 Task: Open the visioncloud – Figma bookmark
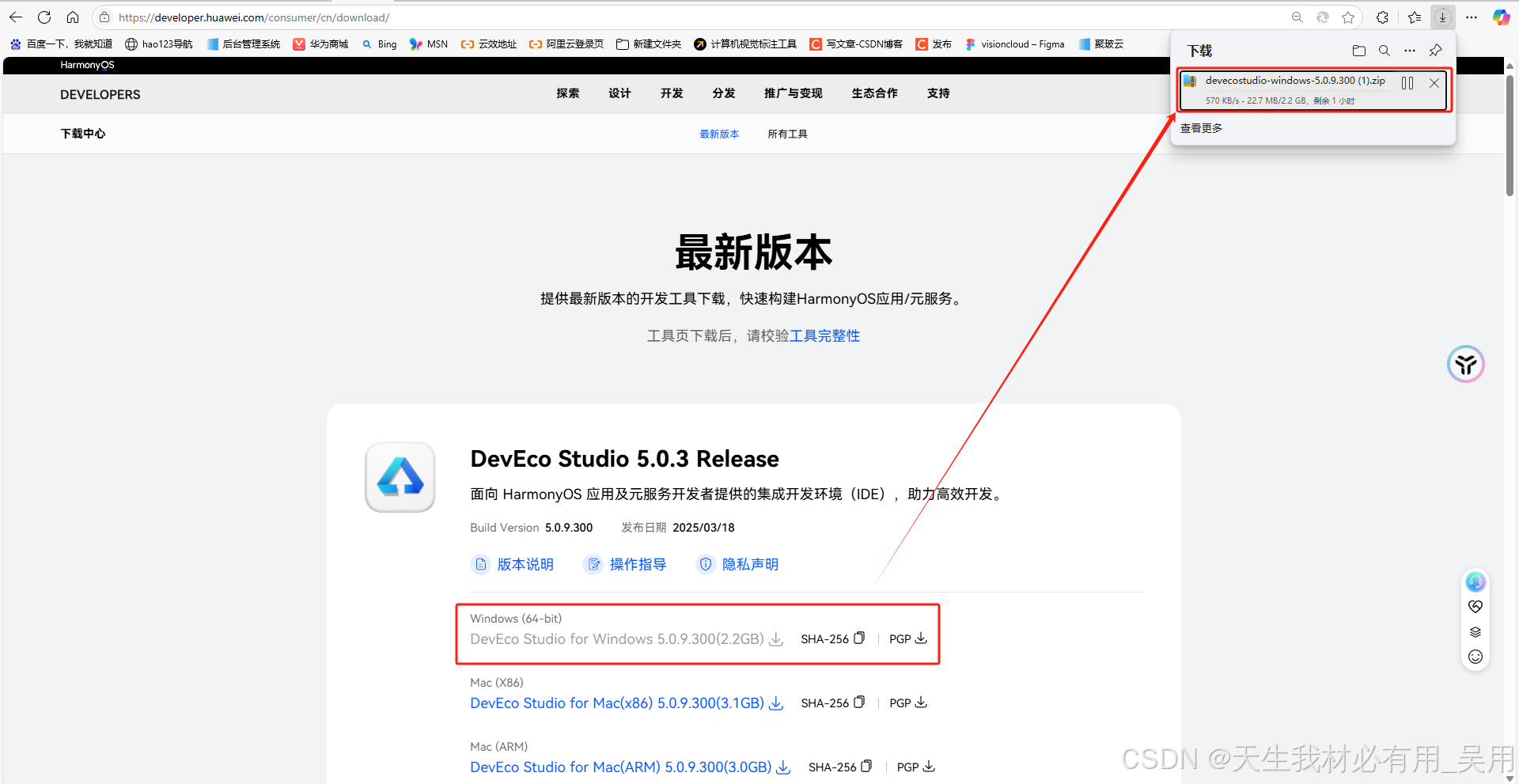click(1015, 44)
